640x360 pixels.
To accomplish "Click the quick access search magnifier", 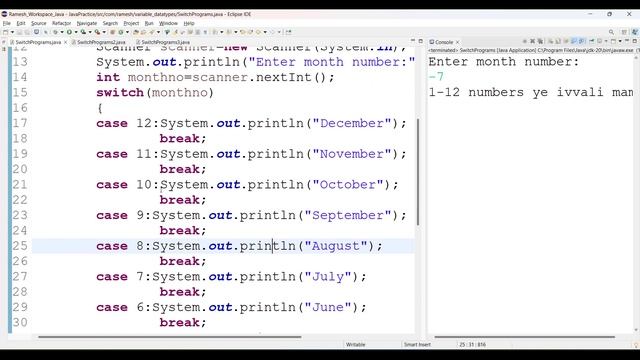I will click(611, 32).
